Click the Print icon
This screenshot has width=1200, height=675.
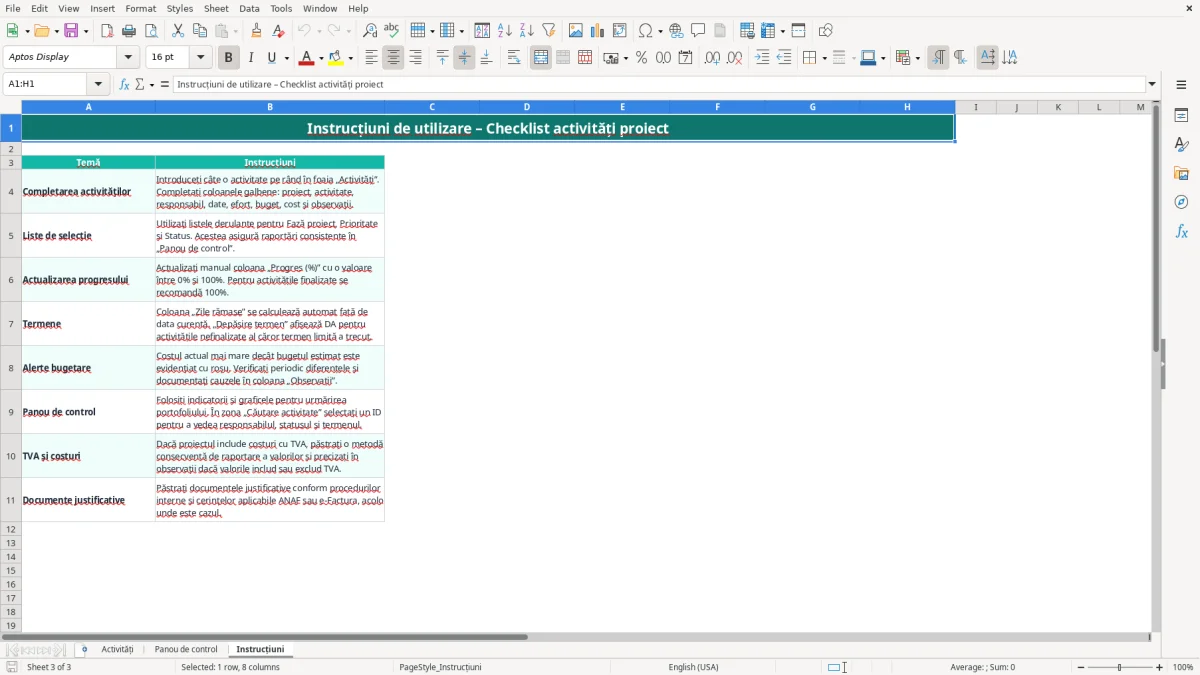(x=129, y=31)
